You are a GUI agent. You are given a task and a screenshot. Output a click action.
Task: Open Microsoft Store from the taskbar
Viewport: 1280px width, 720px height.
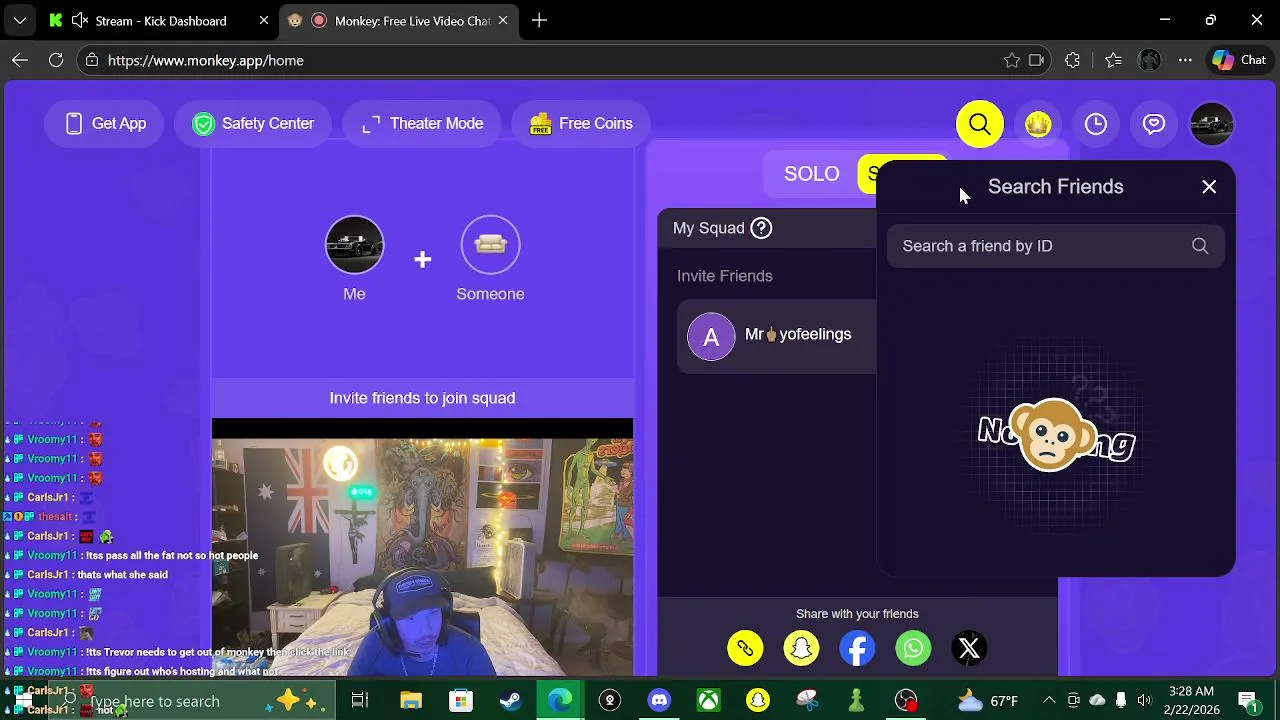coord(460,701)
